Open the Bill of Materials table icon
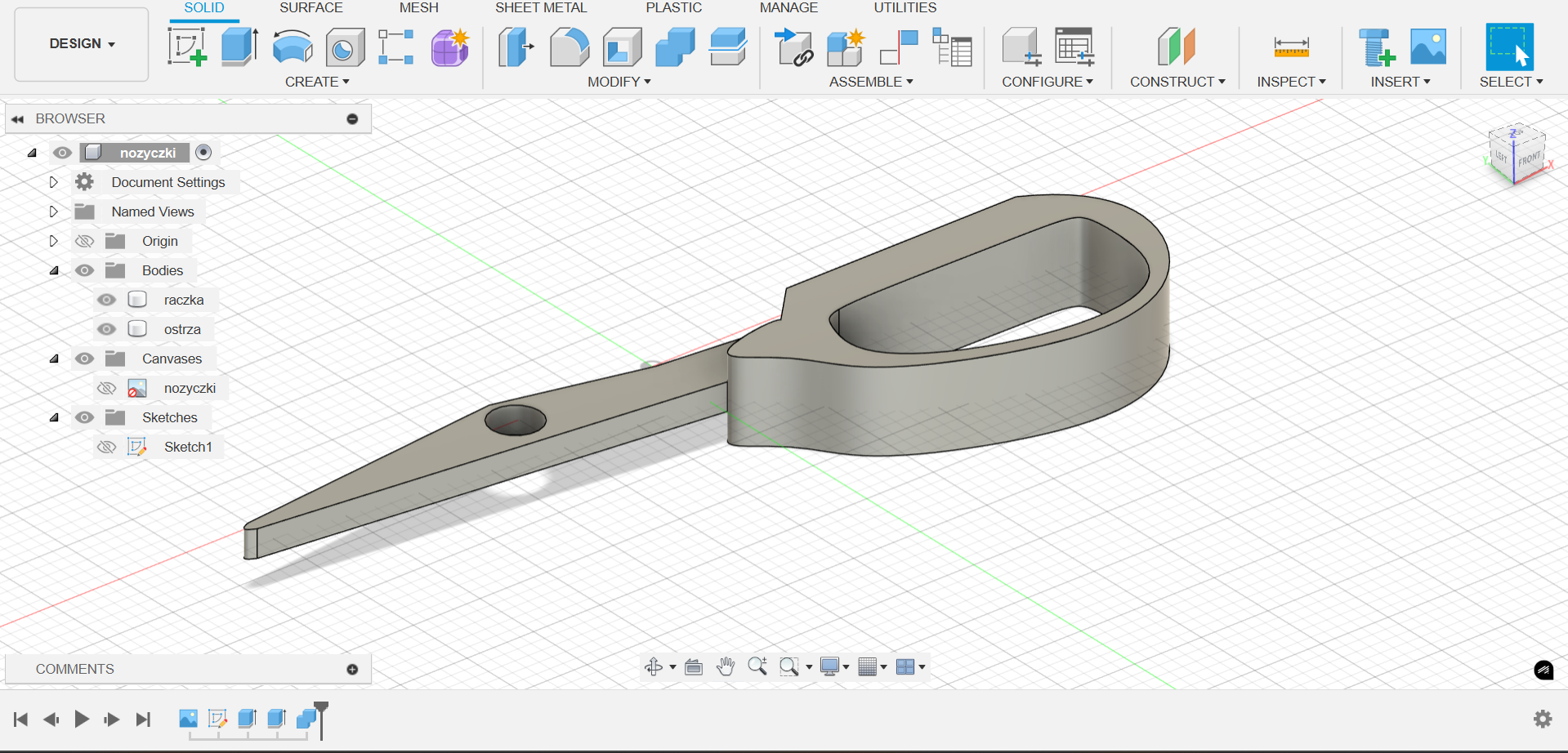This screenshot has width=1568, height=753. pos(952,47)
